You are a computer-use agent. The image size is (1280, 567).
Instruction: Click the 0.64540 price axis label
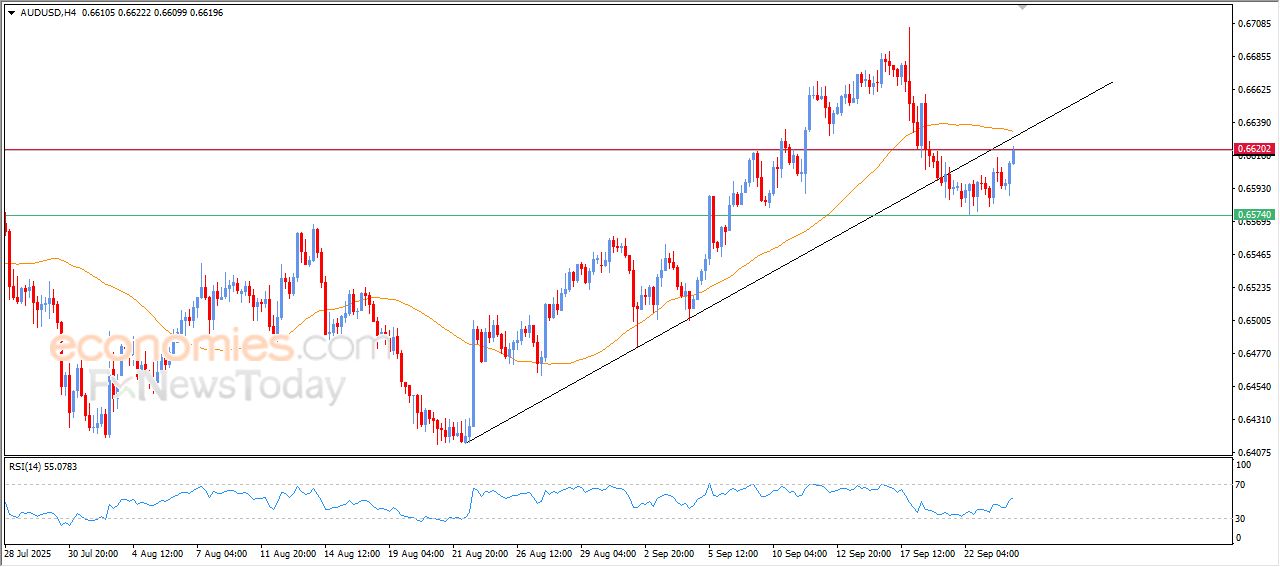tap(1254, 386)
